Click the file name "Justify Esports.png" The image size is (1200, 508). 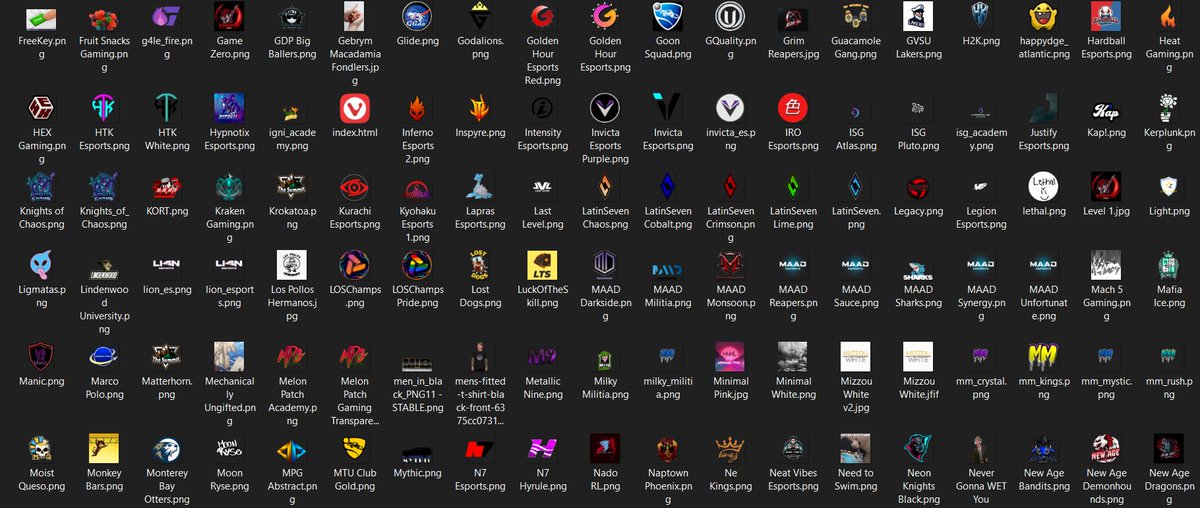(x=1043, y=139)
